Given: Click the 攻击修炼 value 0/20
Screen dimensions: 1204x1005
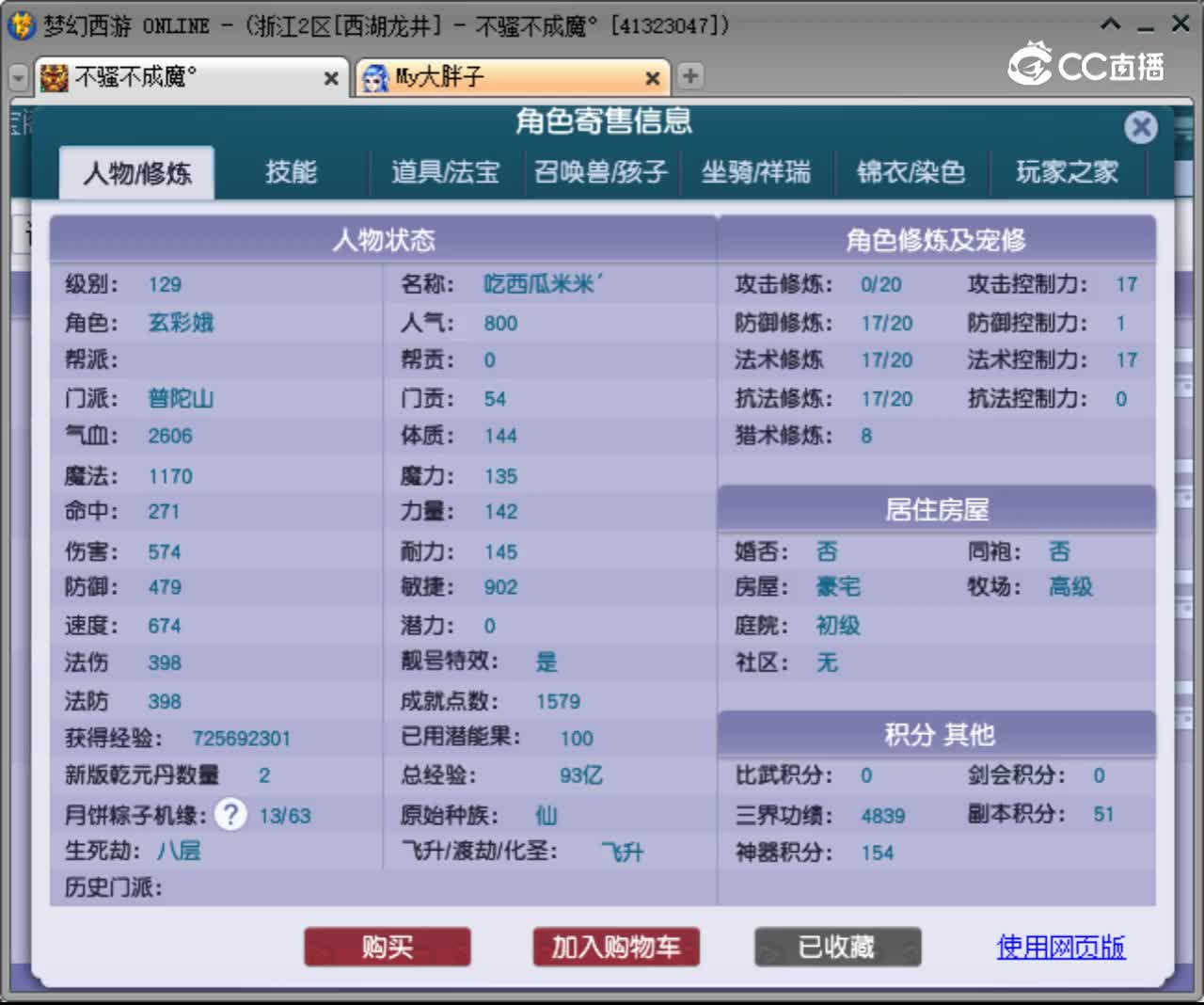Looking at the screenshot, I should click(880, 284).
